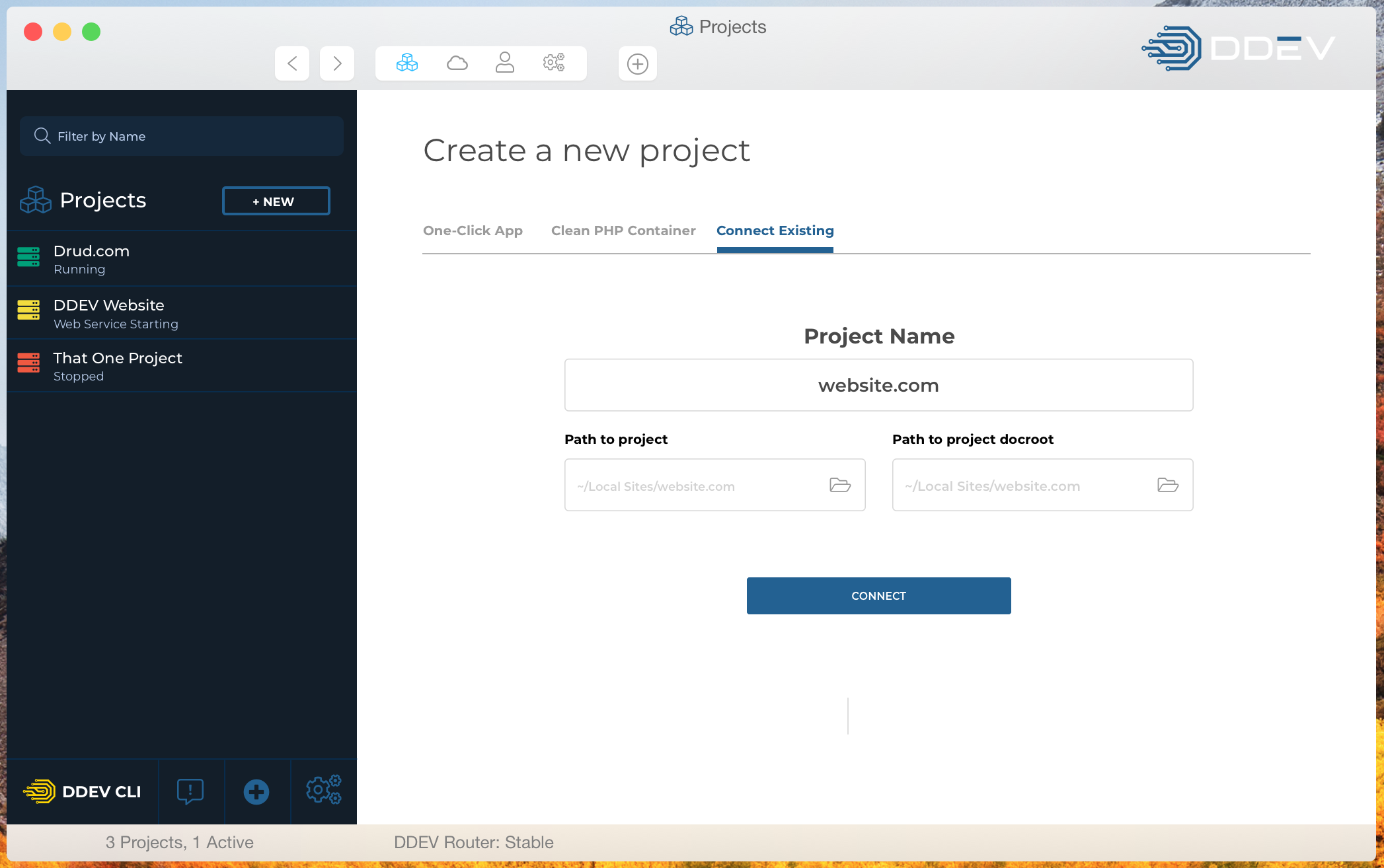Screen dimensions: 1384x868
Task: Open the cloud services icon in top toolbar
Action: [457, 63]
